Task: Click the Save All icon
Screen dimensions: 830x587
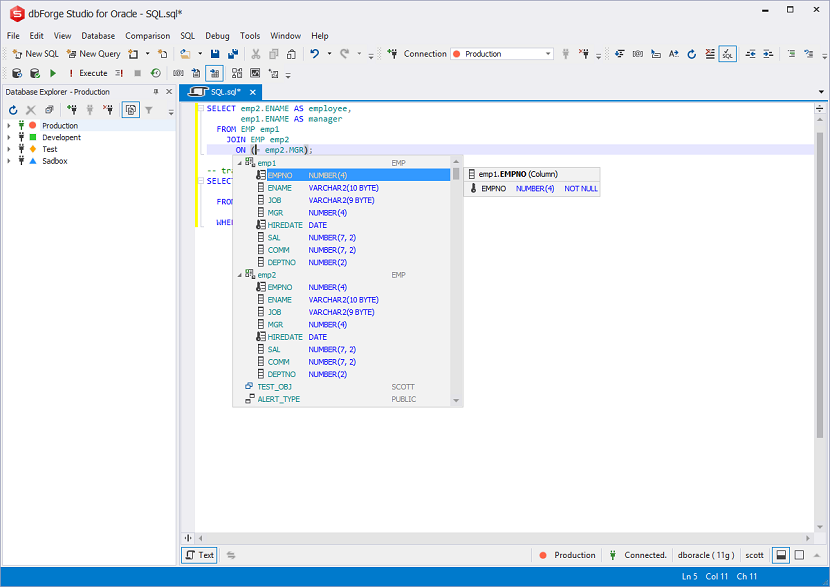Action: pyautogui.click(x=233, y=54)
